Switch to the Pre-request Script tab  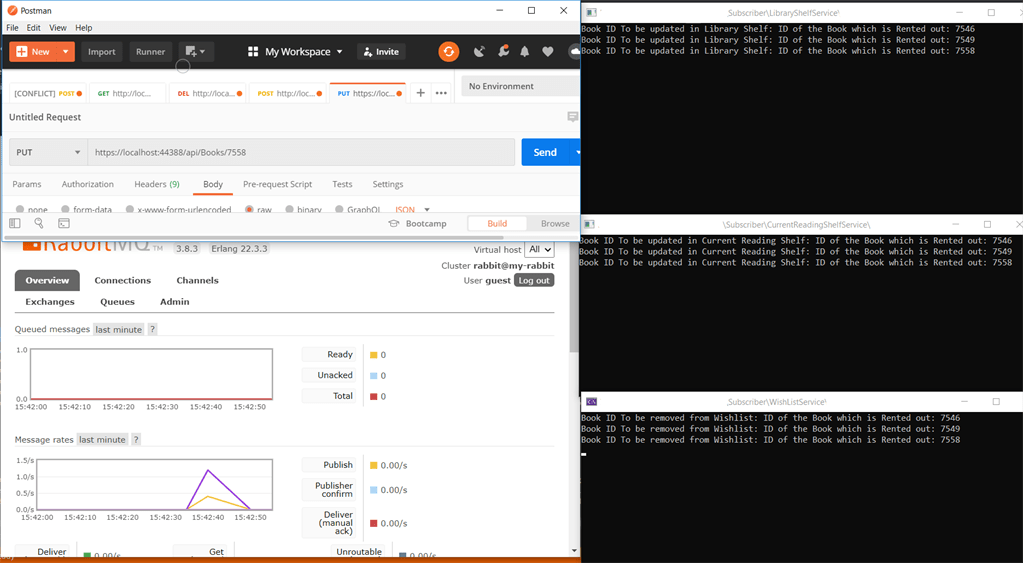click(x=277, y=184)
